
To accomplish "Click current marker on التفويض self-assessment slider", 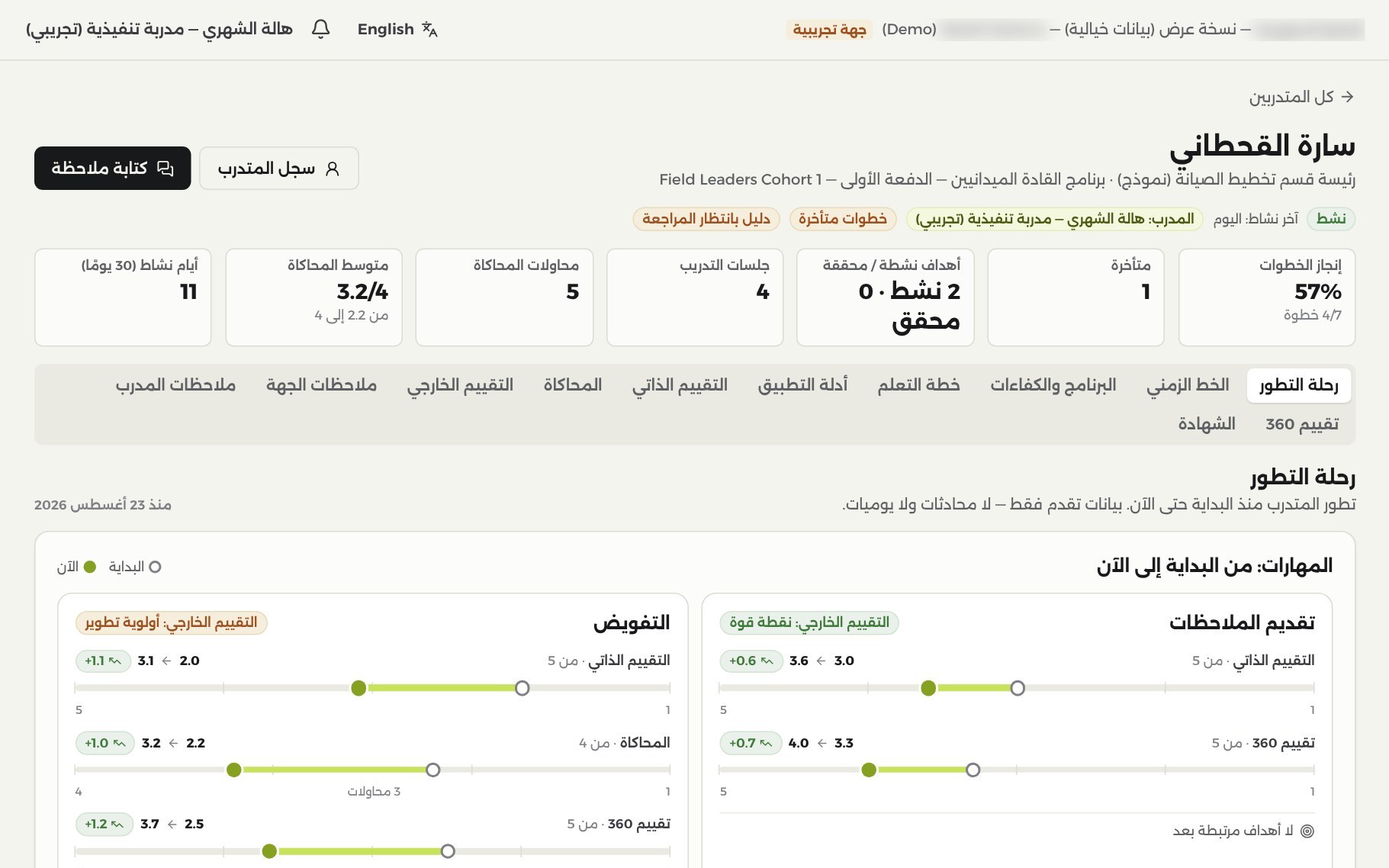I will (359, 688).
